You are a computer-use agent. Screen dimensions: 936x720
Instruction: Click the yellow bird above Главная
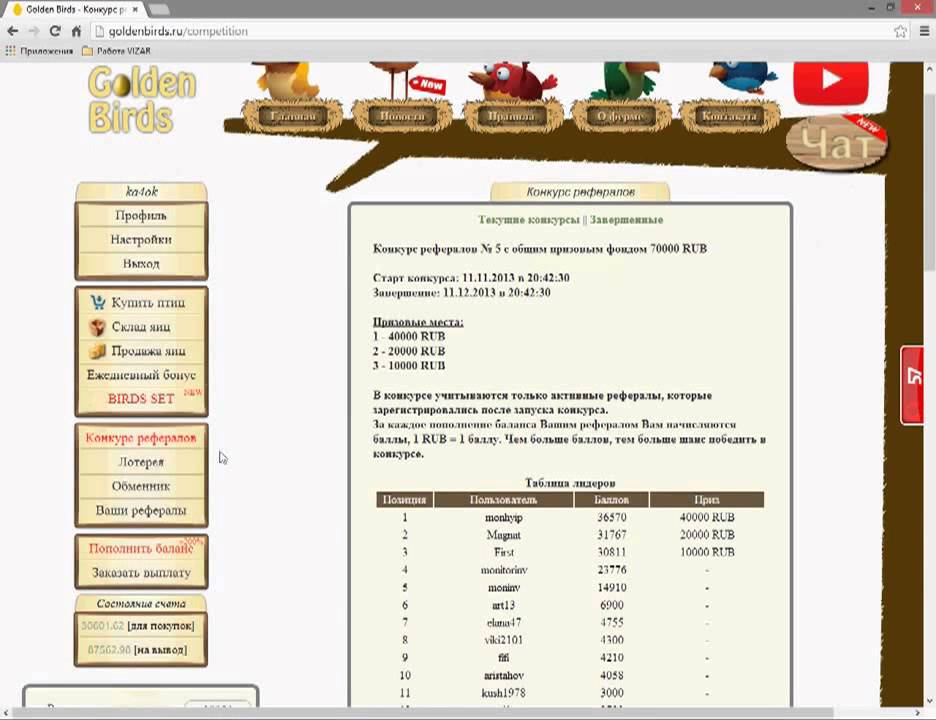(x=287, y=79)
